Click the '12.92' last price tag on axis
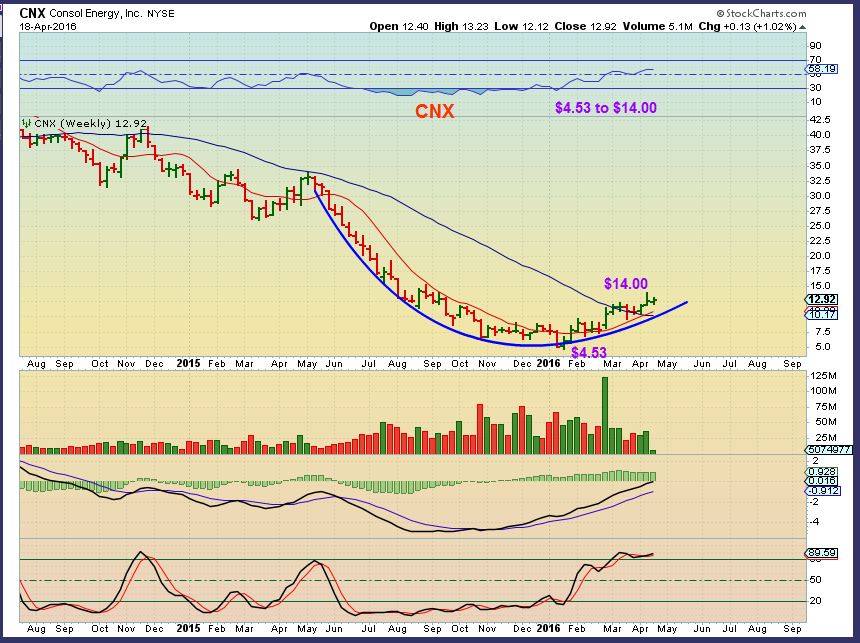 tap(822, 300)
